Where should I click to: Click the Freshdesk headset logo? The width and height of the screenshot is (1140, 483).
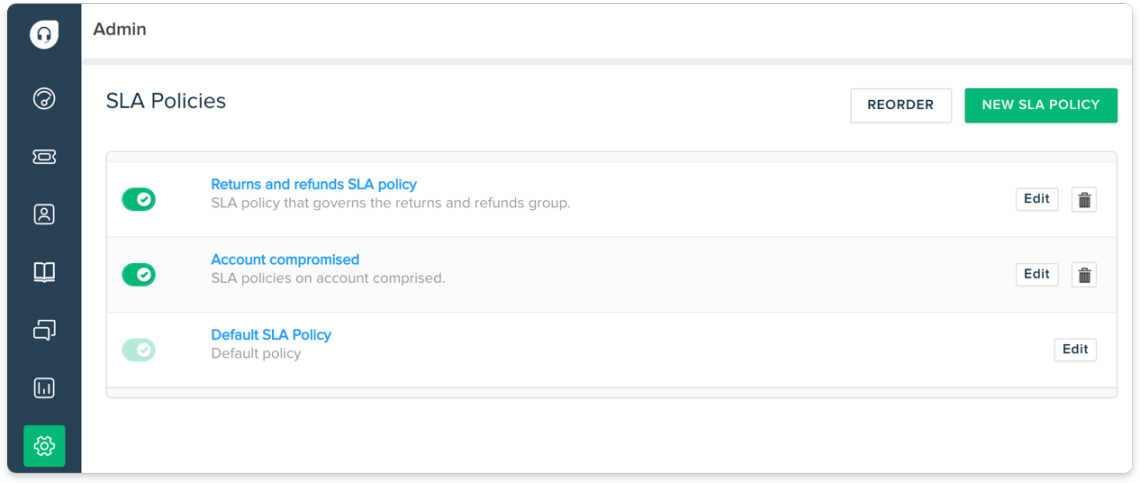pyautogui.click(x=43, y=35)
